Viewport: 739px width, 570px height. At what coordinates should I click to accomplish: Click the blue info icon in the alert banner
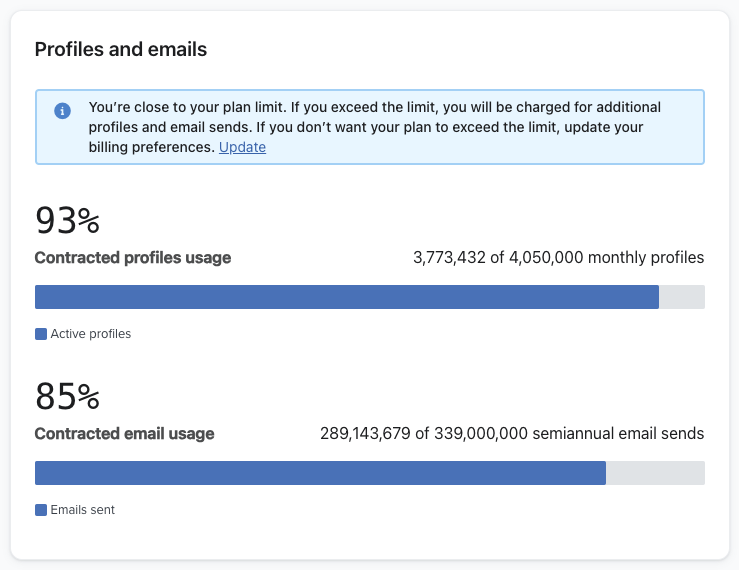coord(62,111)
